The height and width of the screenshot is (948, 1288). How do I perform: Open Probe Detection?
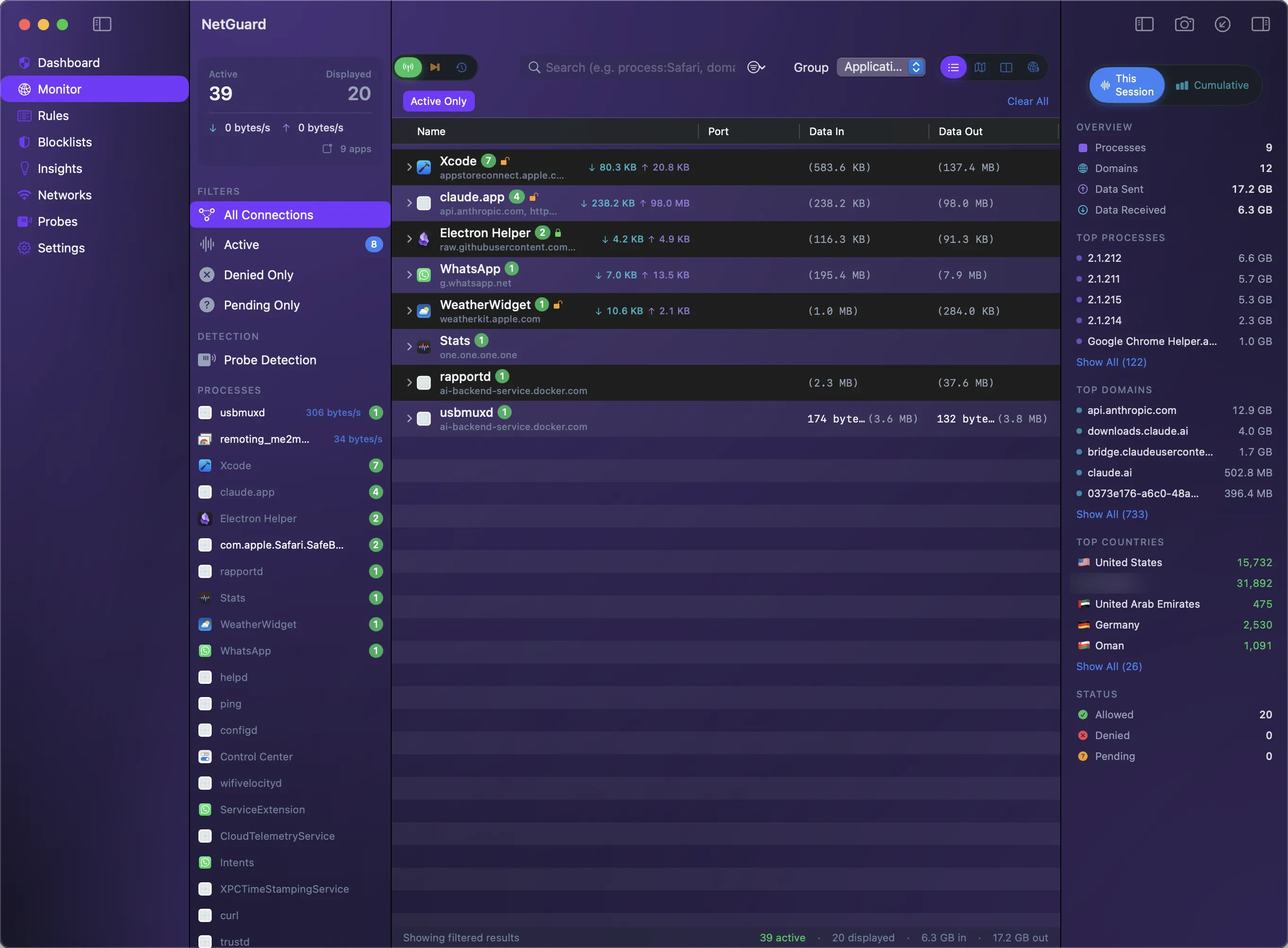pos(290,360)
